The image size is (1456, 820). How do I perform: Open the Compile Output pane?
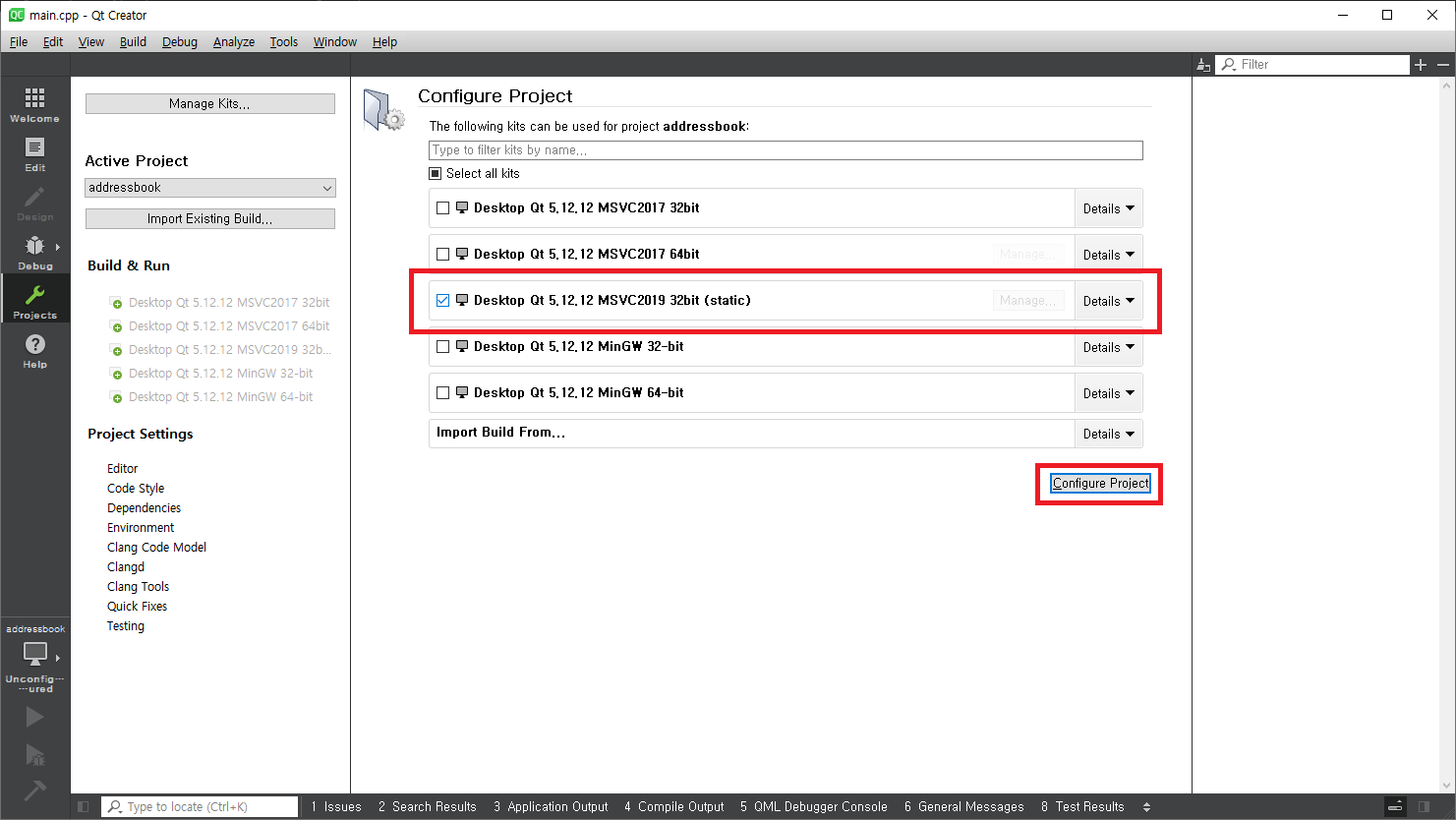[x=674, y=806]
